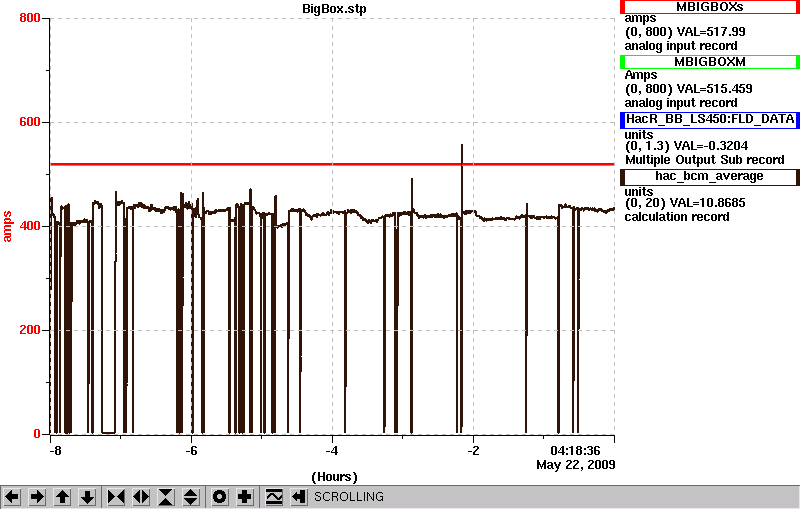Click the plus-sign toolbar button
Screen dimensions: 800x509
tap(245, 497)
